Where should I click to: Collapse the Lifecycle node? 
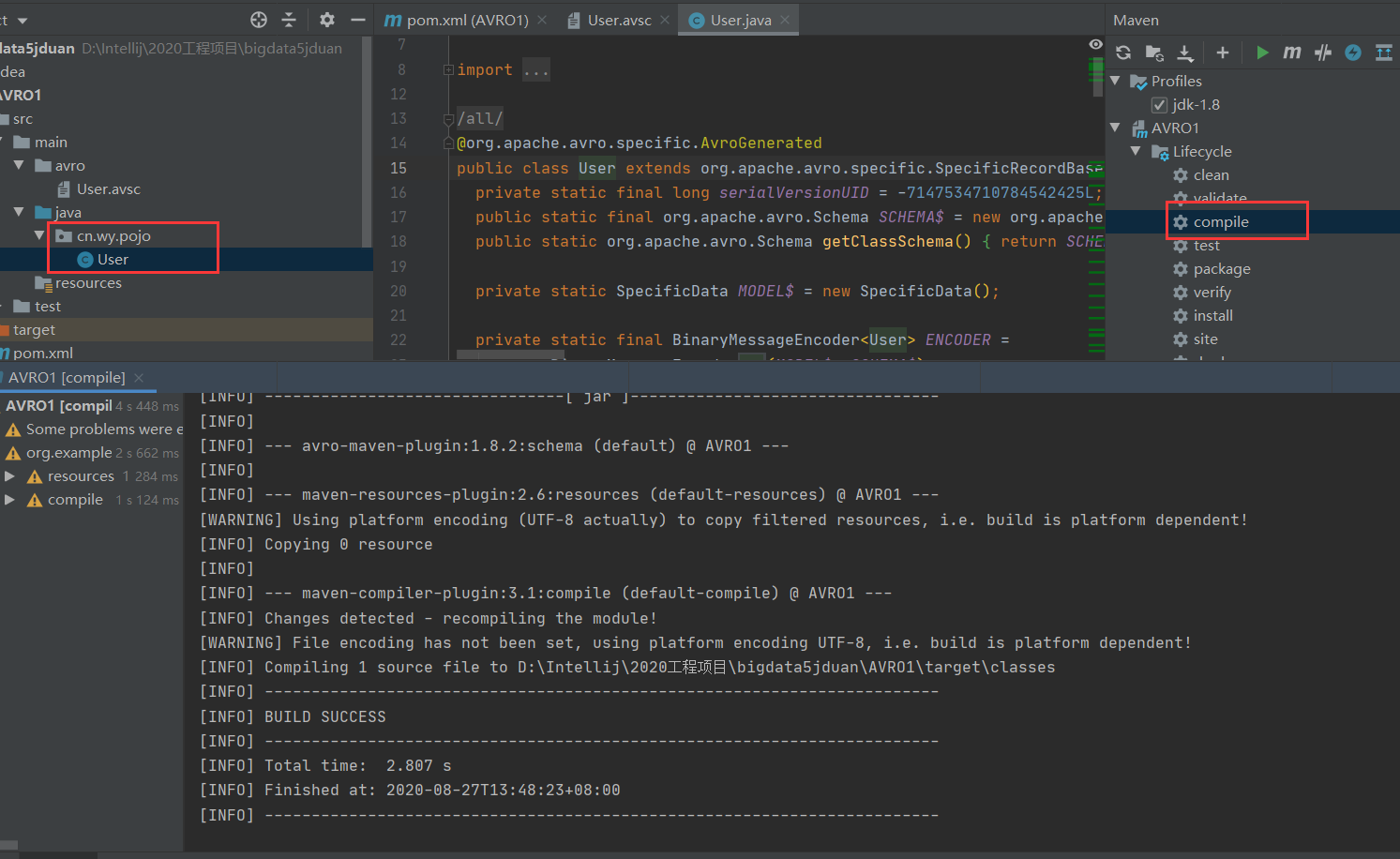pyautogui.click(x=1137, y=151)
